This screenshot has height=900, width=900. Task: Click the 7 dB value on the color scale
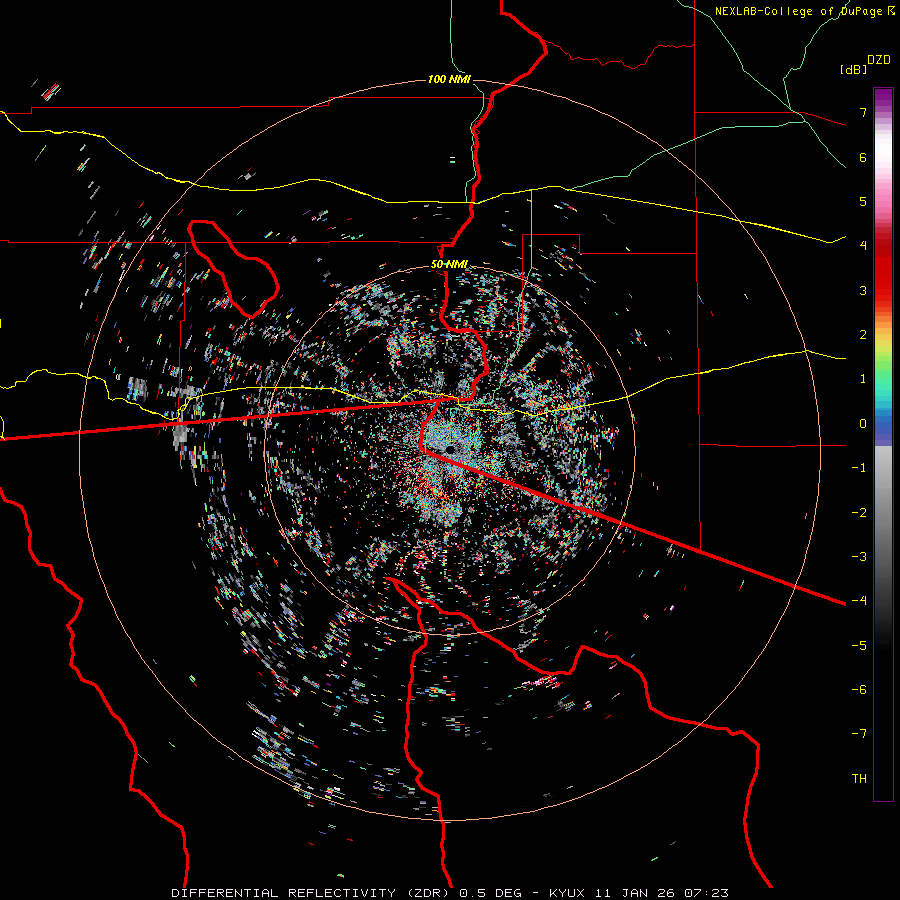863,112
